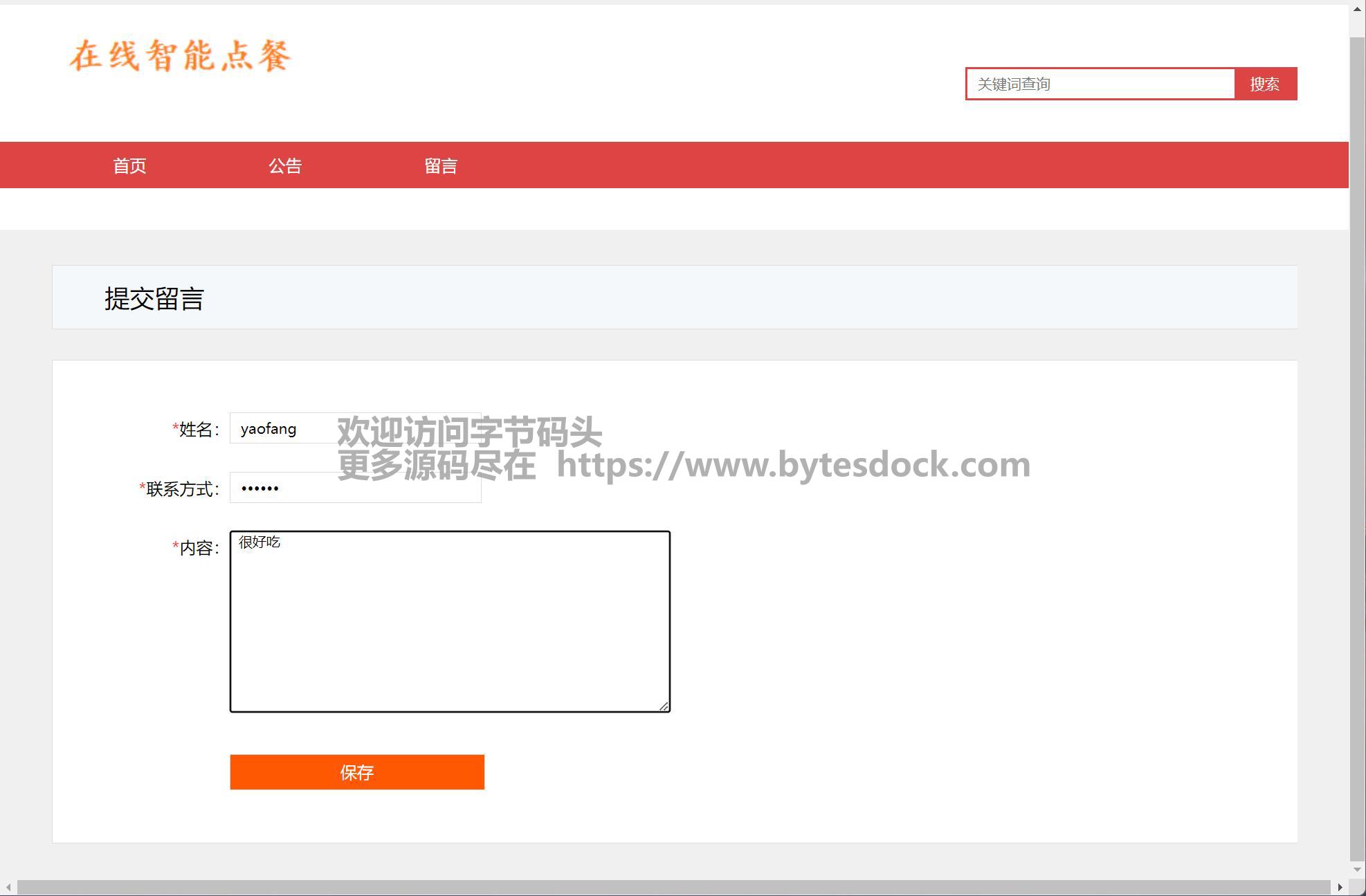
Task: Click the 提交留言 page heading
Action: [x=154, y=299]
